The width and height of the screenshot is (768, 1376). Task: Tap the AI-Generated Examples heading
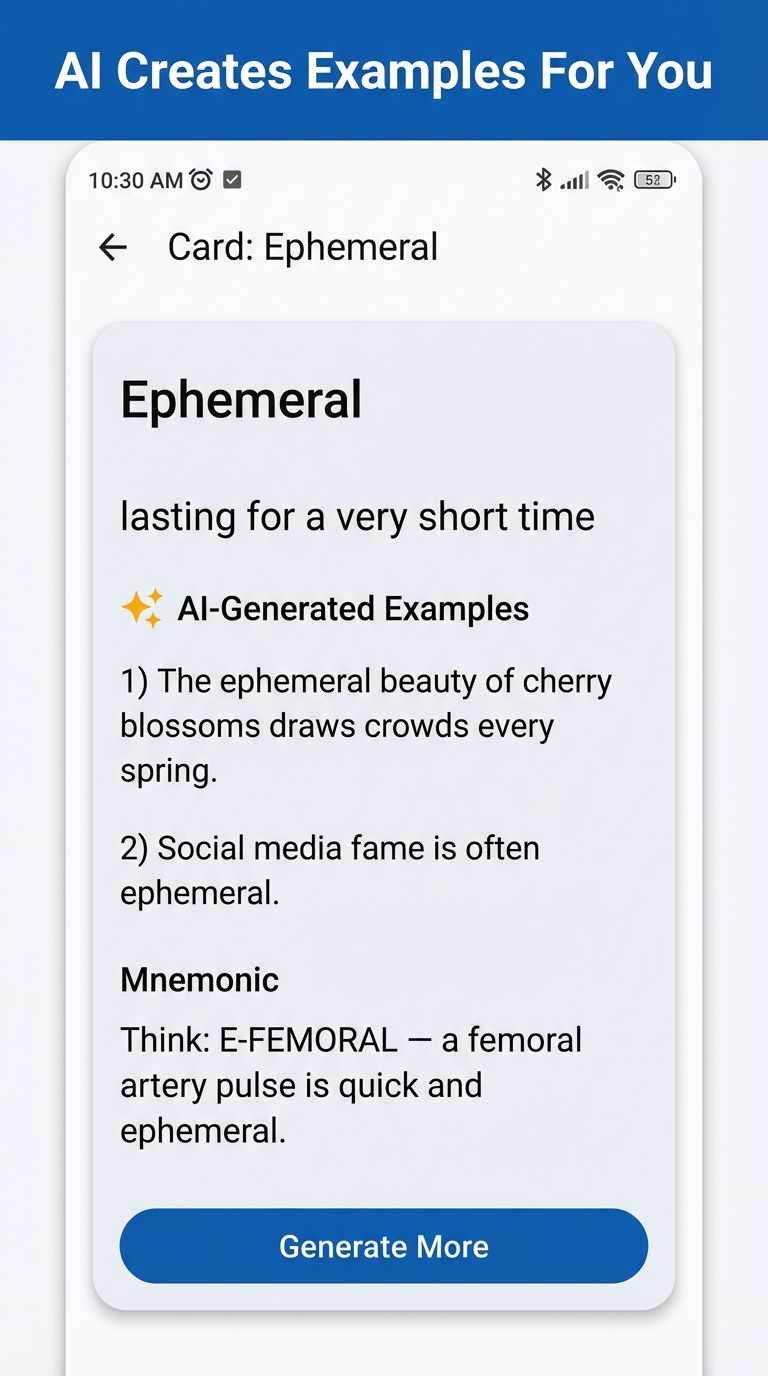click(x=353, y=608)
